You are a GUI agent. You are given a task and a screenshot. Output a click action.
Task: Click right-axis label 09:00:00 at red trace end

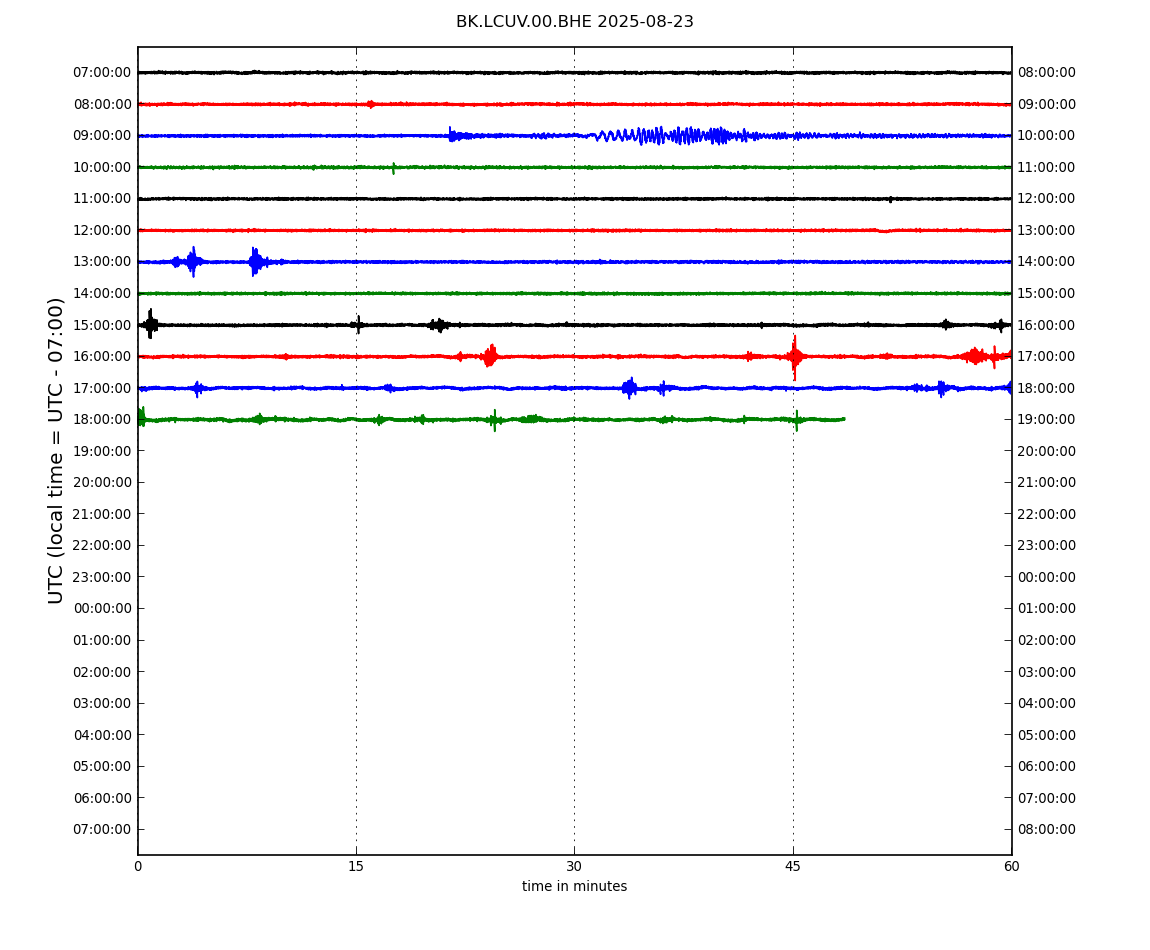coord(1047,104)
